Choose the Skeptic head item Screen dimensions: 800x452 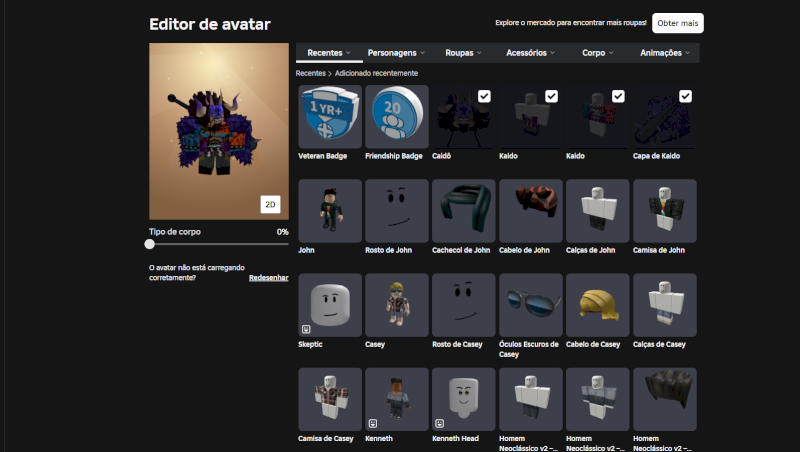330,305
